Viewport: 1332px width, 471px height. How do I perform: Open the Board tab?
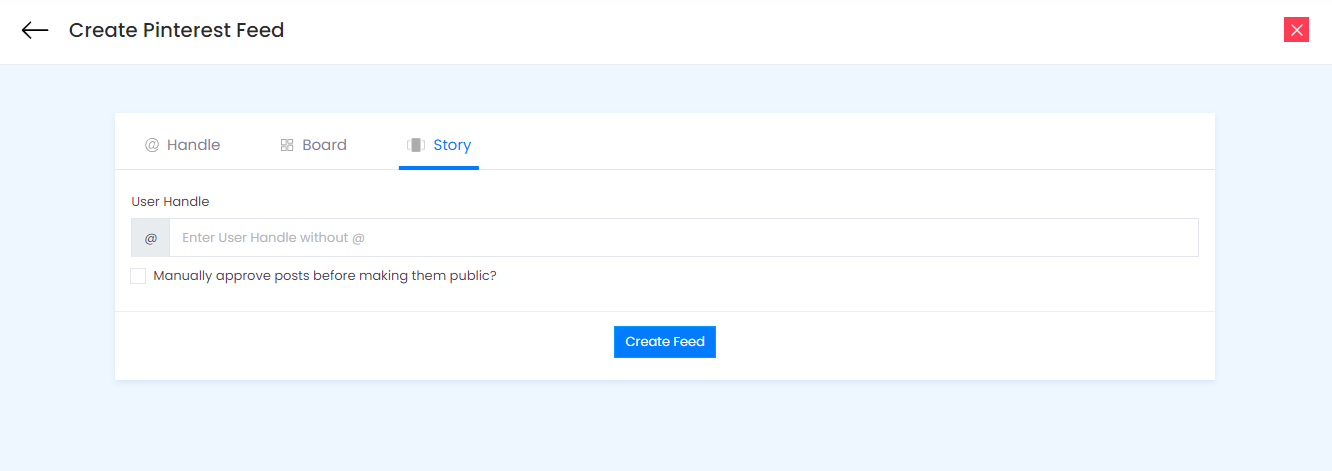click(313, 145)
